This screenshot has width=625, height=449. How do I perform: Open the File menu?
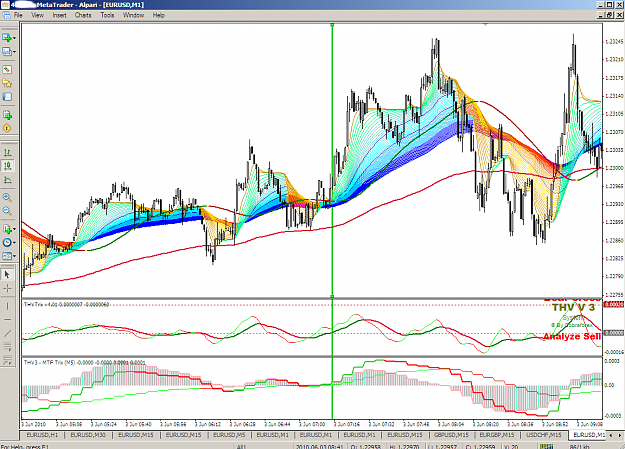(x=18, y=15)
